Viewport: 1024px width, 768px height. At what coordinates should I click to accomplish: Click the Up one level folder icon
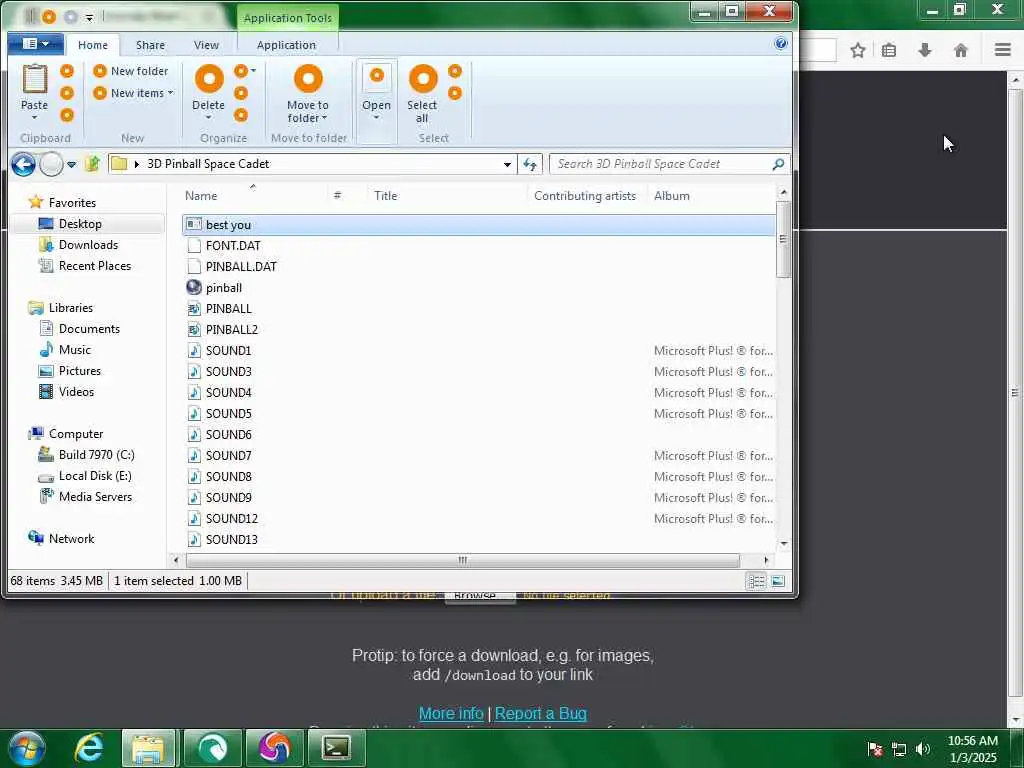coord(92,164)
